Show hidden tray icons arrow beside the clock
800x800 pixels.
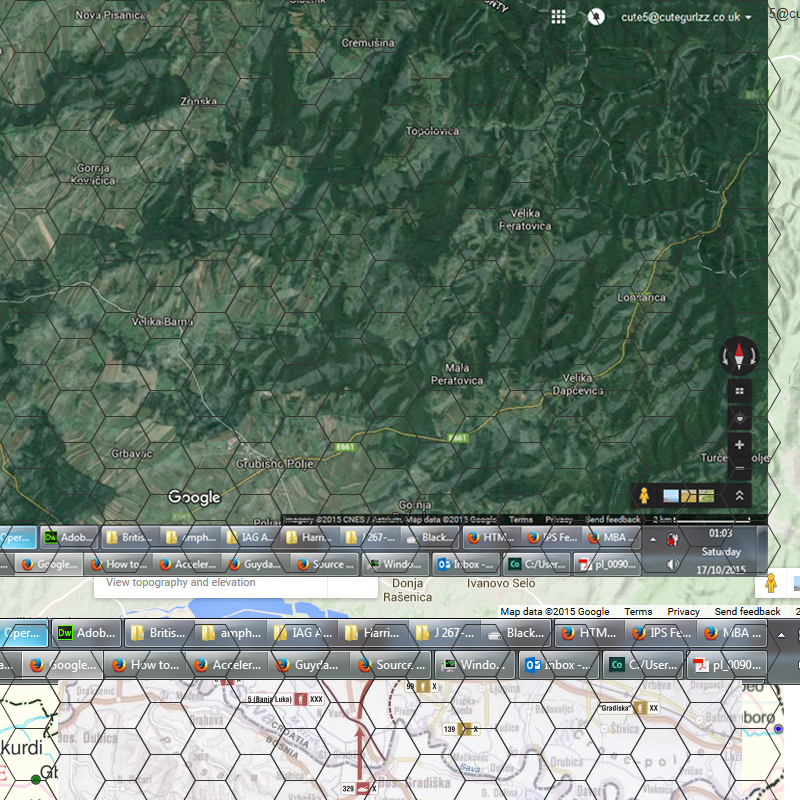pos(653,539)
